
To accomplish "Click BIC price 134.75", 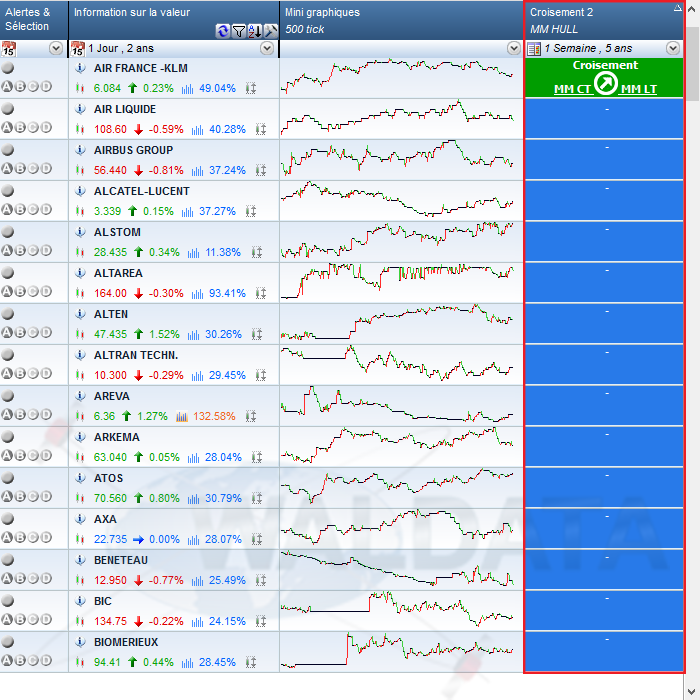I will click(x=110, y=621).
